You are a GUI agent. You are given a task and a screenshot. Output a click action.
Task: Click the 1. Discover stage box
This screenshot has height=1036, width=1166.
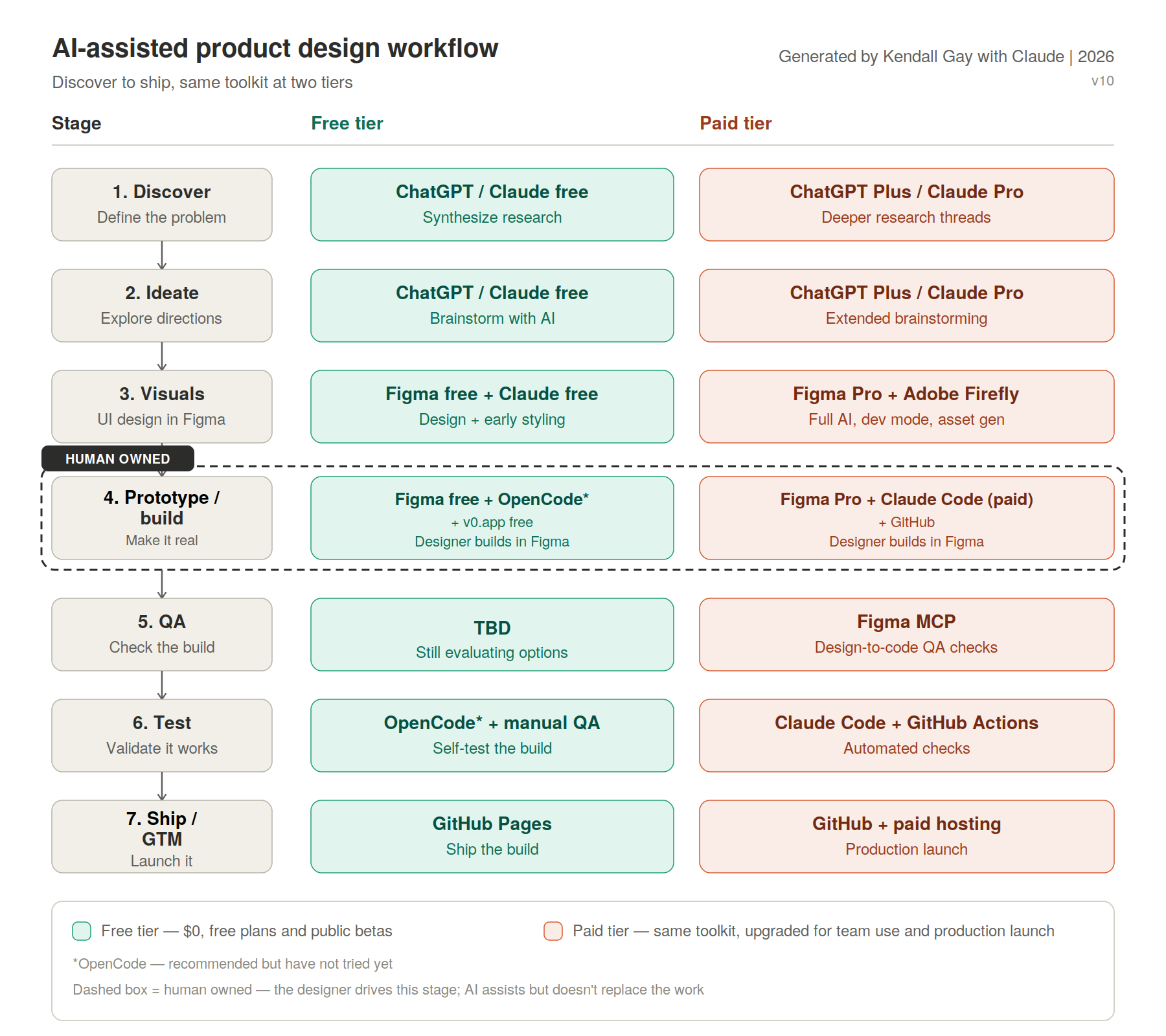coord(162,205)
